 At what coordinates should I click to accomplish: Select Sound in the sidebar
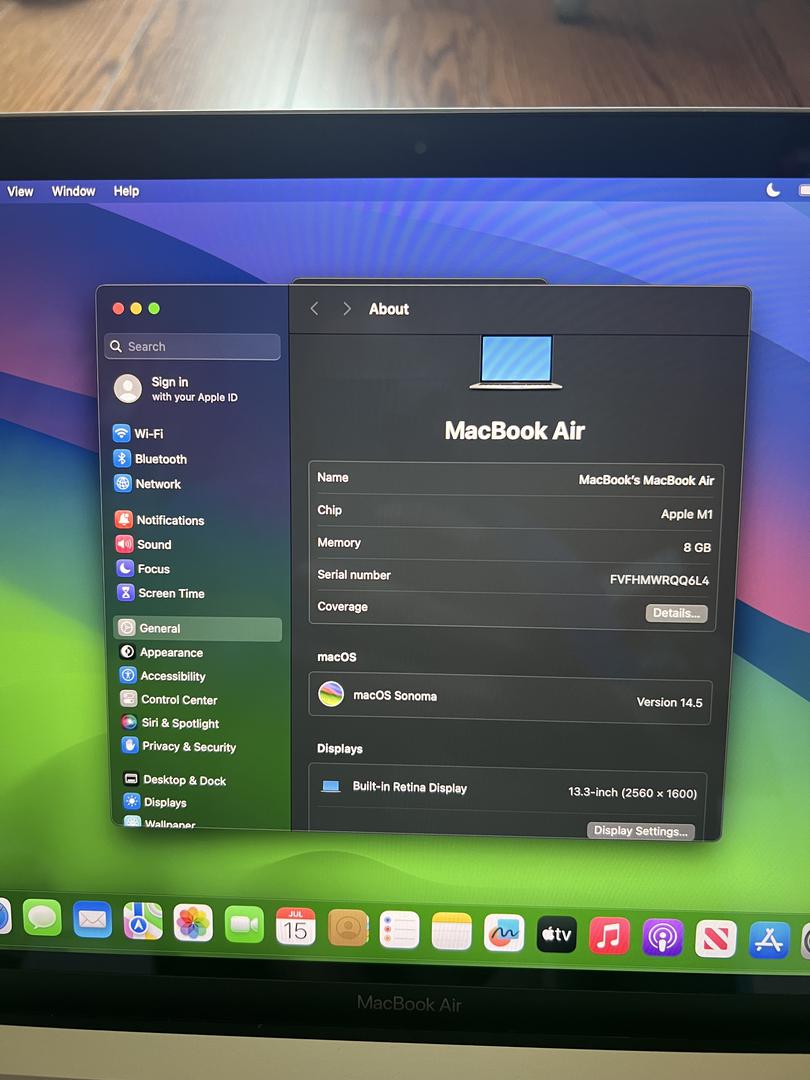coord(143,544)
